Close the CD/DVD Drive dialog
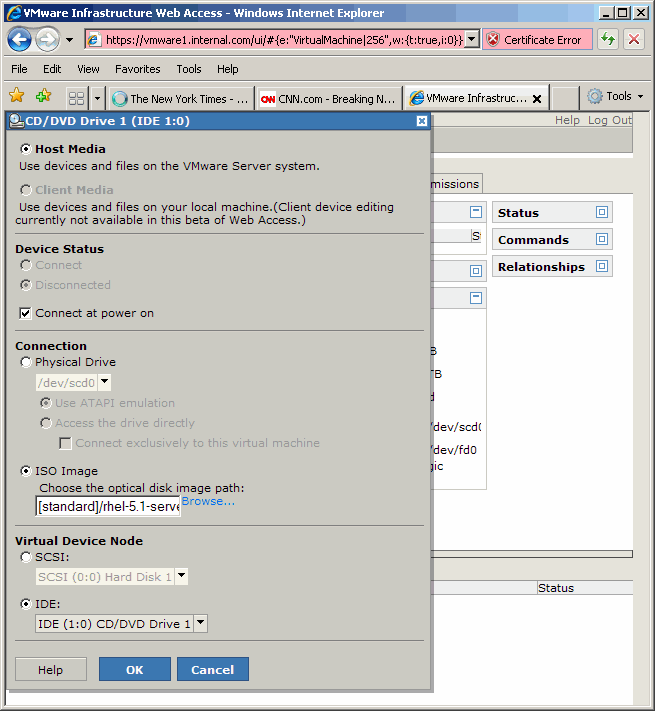 click(421, 121)
